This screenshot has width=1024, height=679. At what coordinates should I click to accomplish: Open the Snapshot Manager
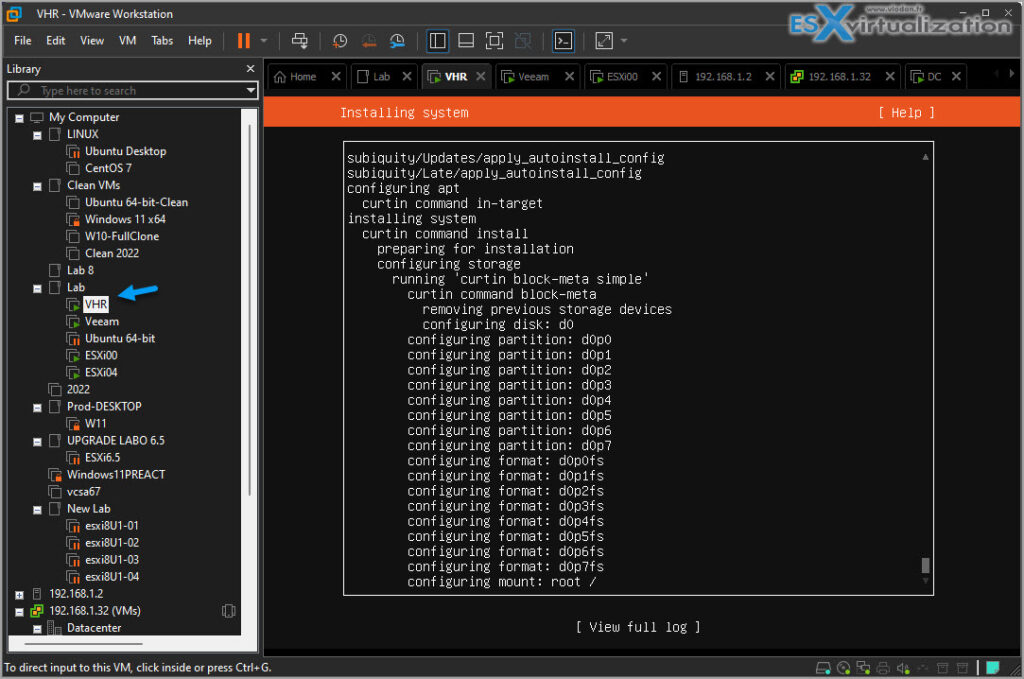coord(397,40)
